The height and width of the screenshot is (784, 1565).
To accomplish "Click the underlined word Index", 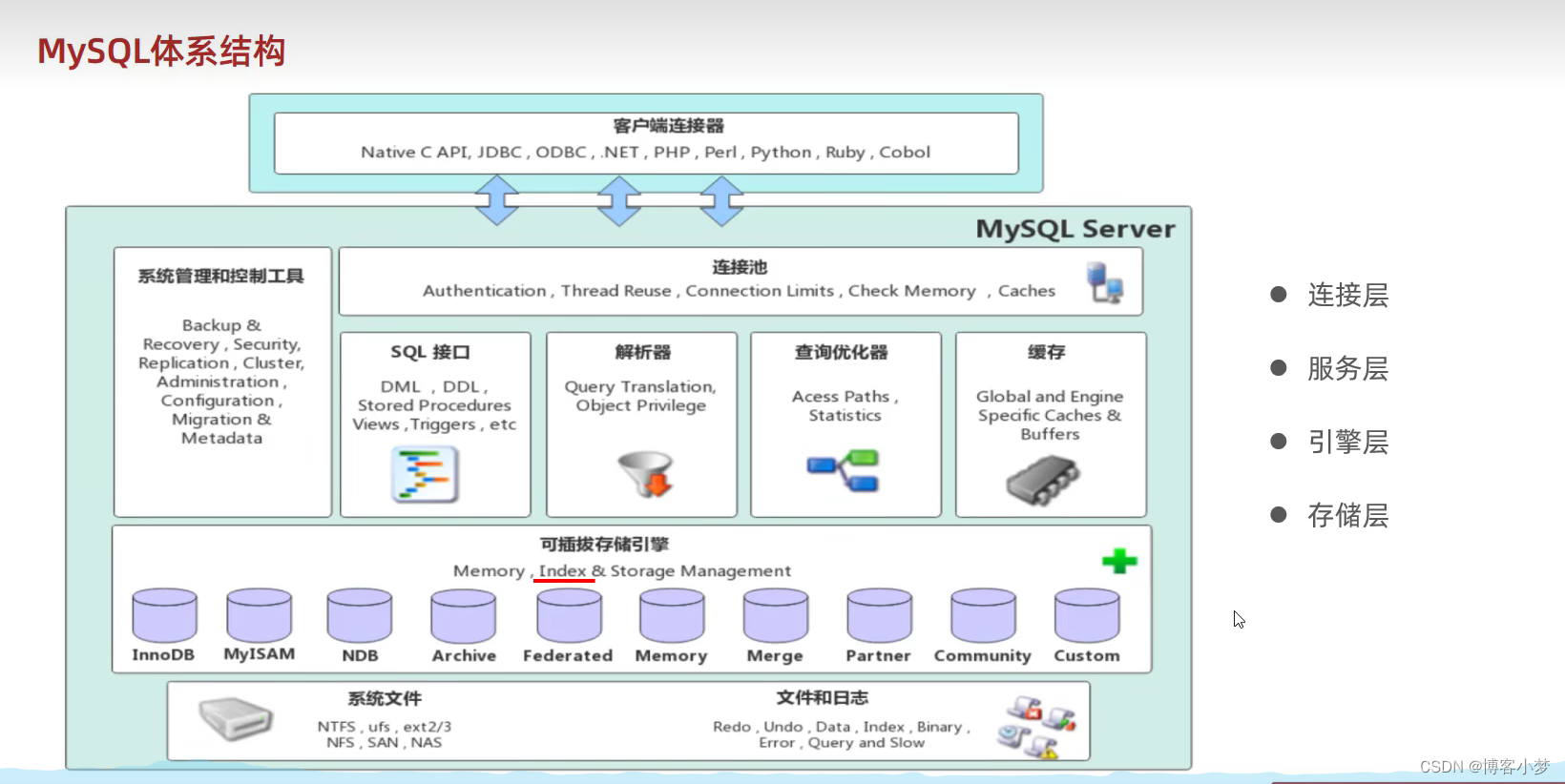I will click(x=563, y=570).
